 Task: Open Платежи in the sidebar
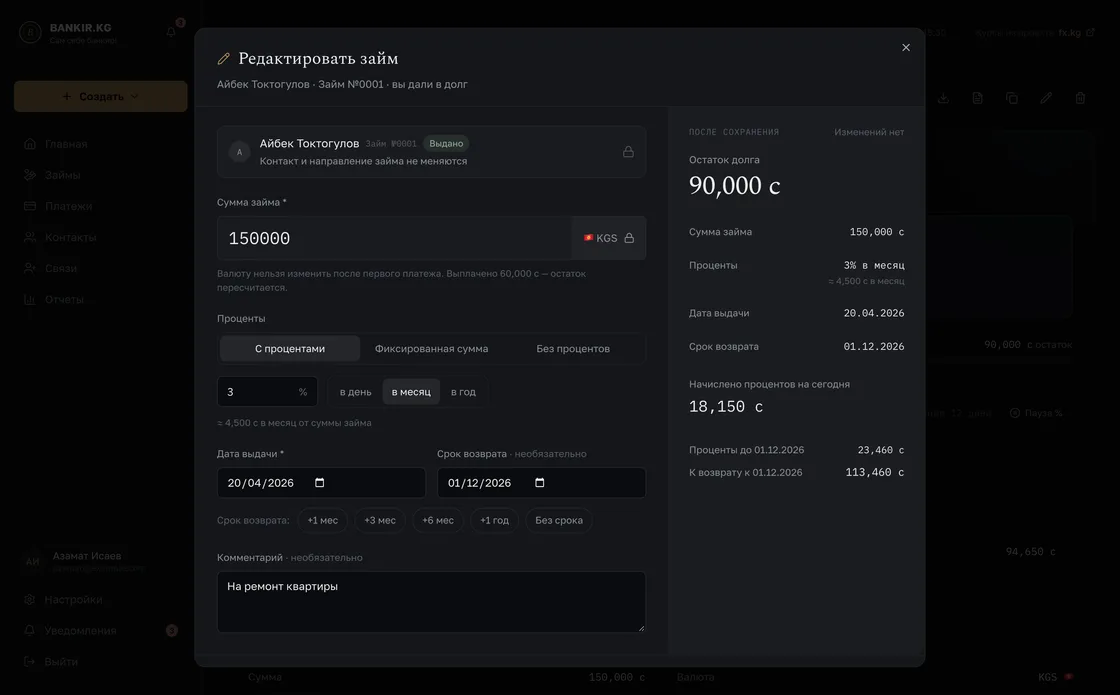tap(101, 206)
